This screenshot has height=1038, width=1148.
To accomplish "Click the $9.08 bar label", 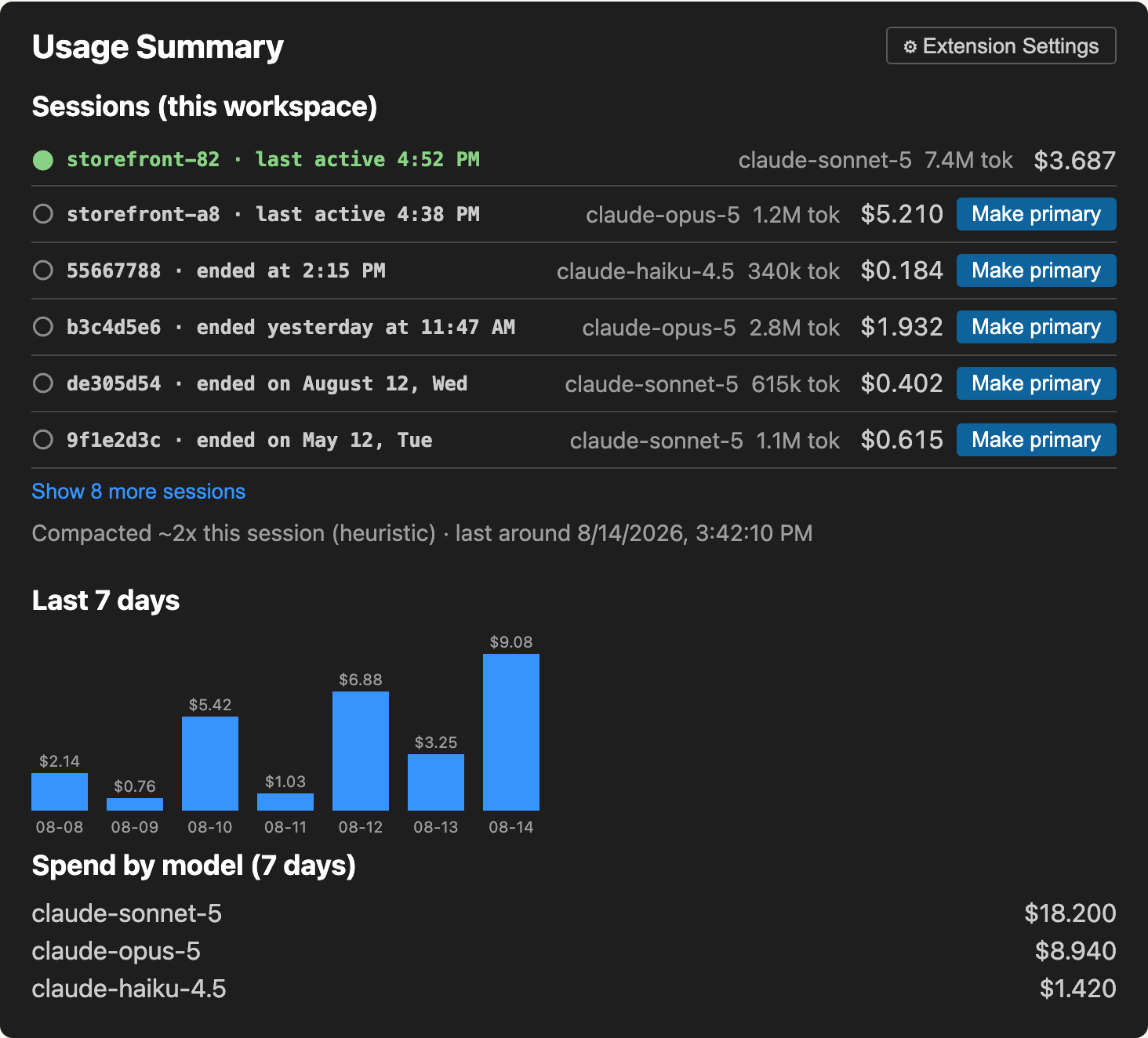I will pyautogui.click(x=511, y=642).
